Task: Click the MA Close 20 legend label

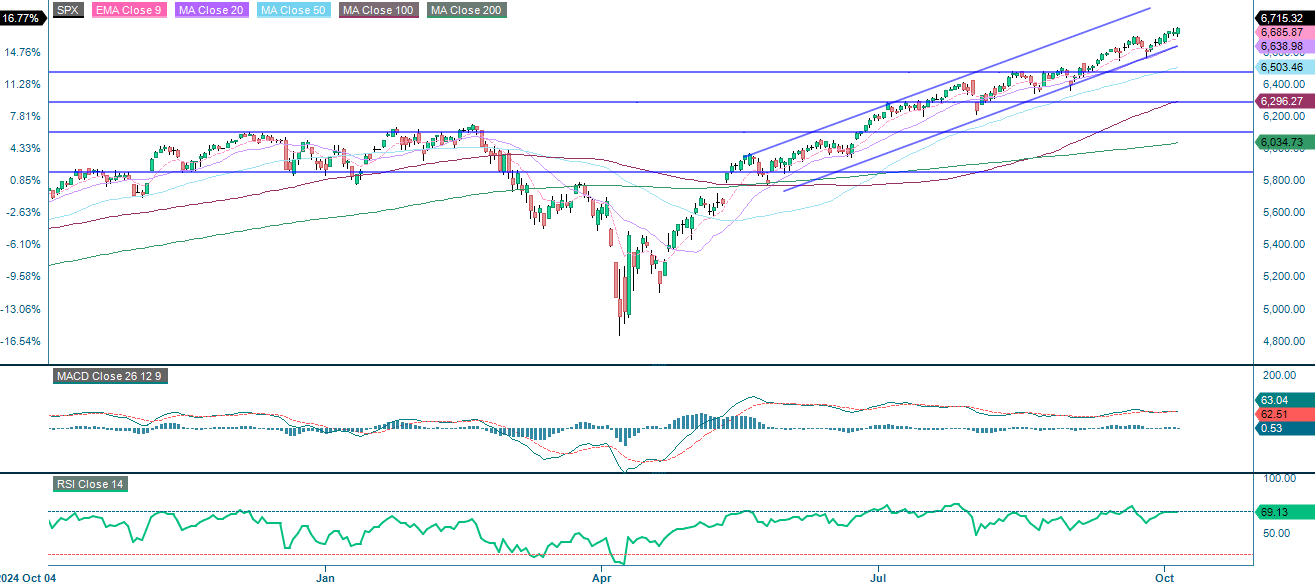Action: [212, 10]
